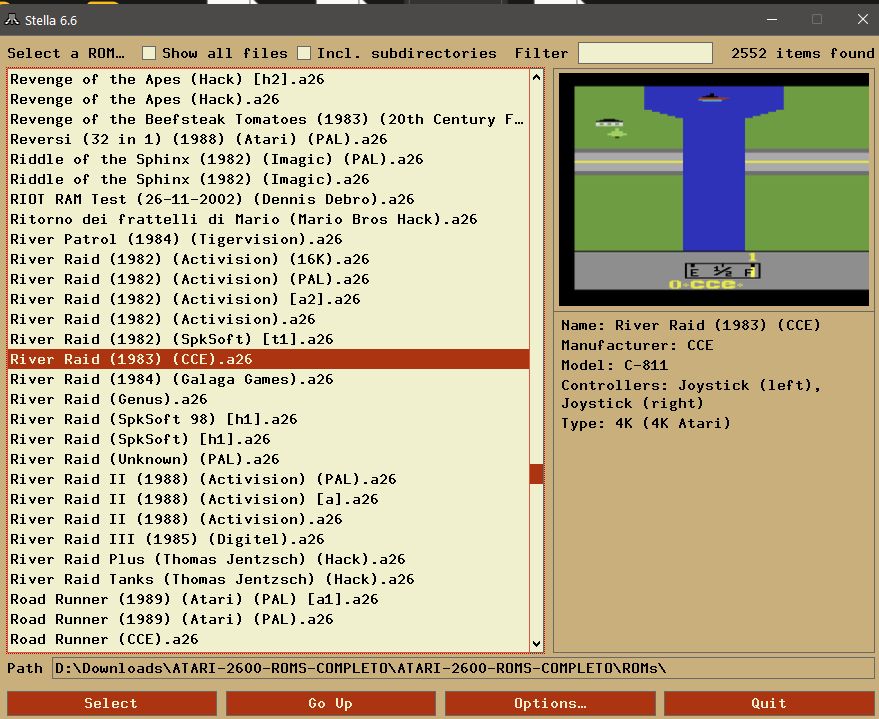The image size is (879, 719).
Task: Select River Raid (SpkSoft 98) [h1].a26
Action: tap(269, 419)
